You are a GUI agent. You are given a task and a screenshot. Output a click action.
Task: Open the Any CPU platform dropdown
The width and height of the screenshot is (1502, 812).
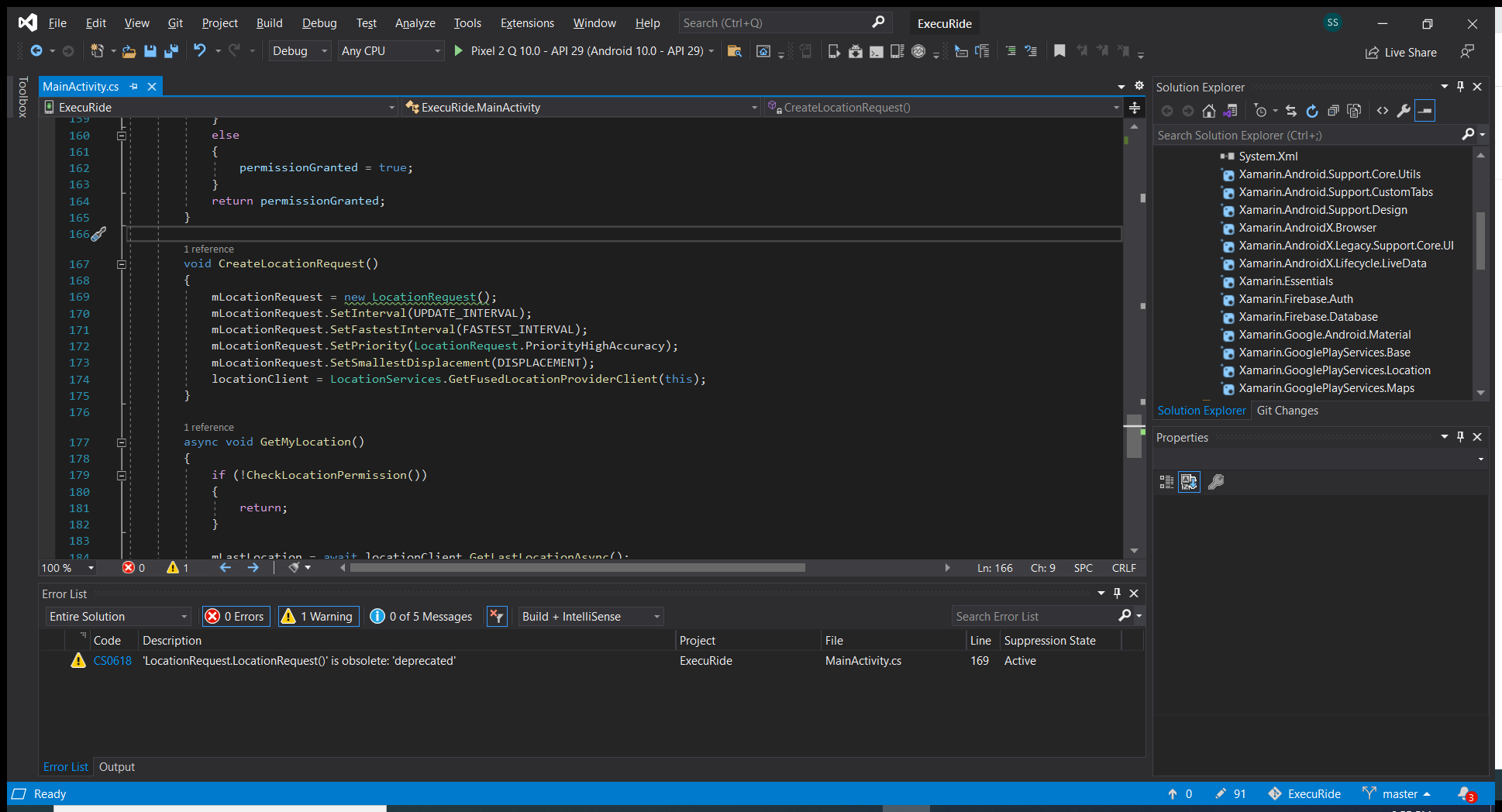pyautogui.click(x=391, y=51)
